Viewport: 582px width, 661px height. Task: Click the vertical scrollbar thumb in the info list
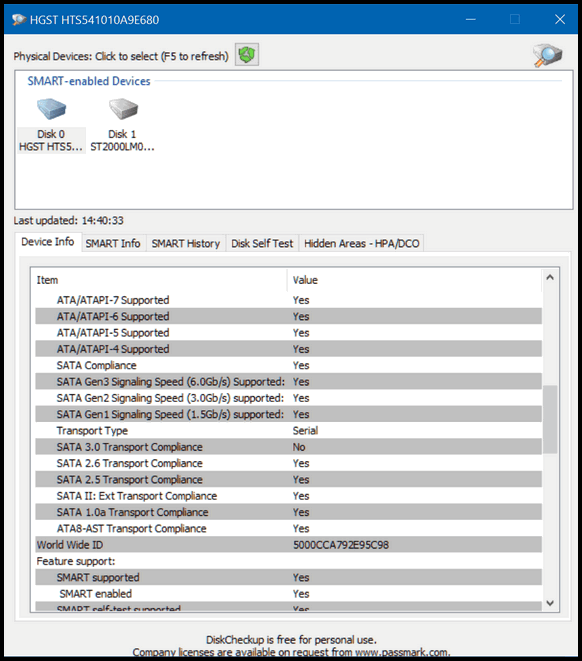[x=550, y=419]
